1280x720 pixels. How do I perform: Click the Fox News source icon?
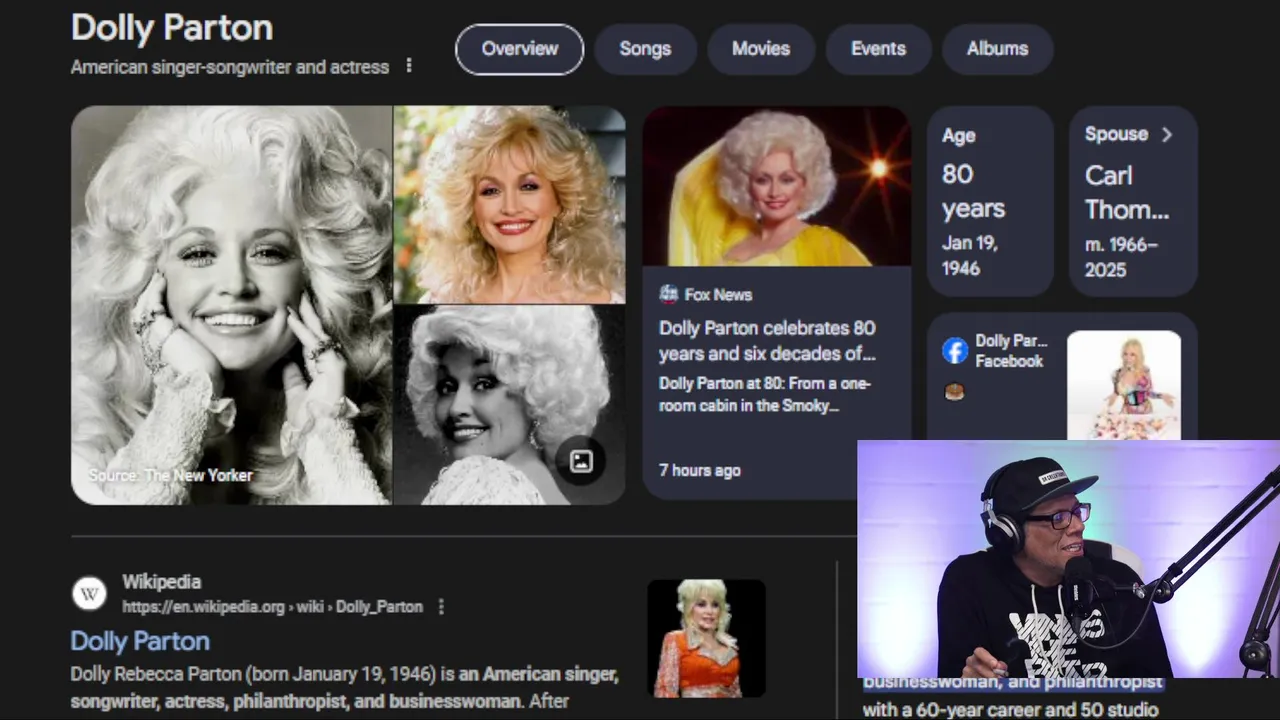(x=669, y=294)
